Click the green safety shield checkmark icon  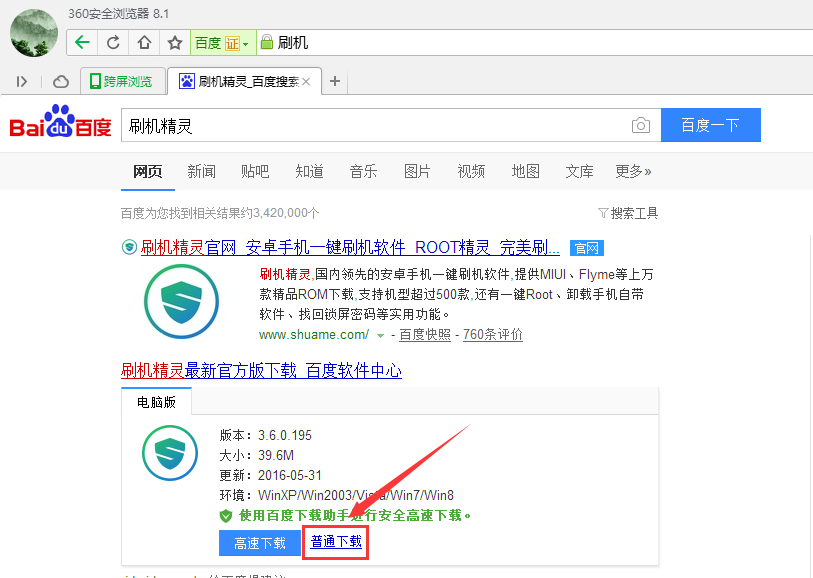pyautogui.click(x=226, y=516)
